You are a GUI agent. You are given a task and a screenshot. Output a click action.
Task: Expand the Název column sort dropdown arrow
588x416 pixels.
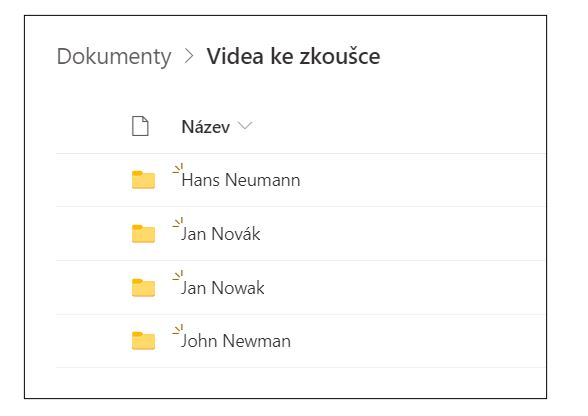coord(245,126)
